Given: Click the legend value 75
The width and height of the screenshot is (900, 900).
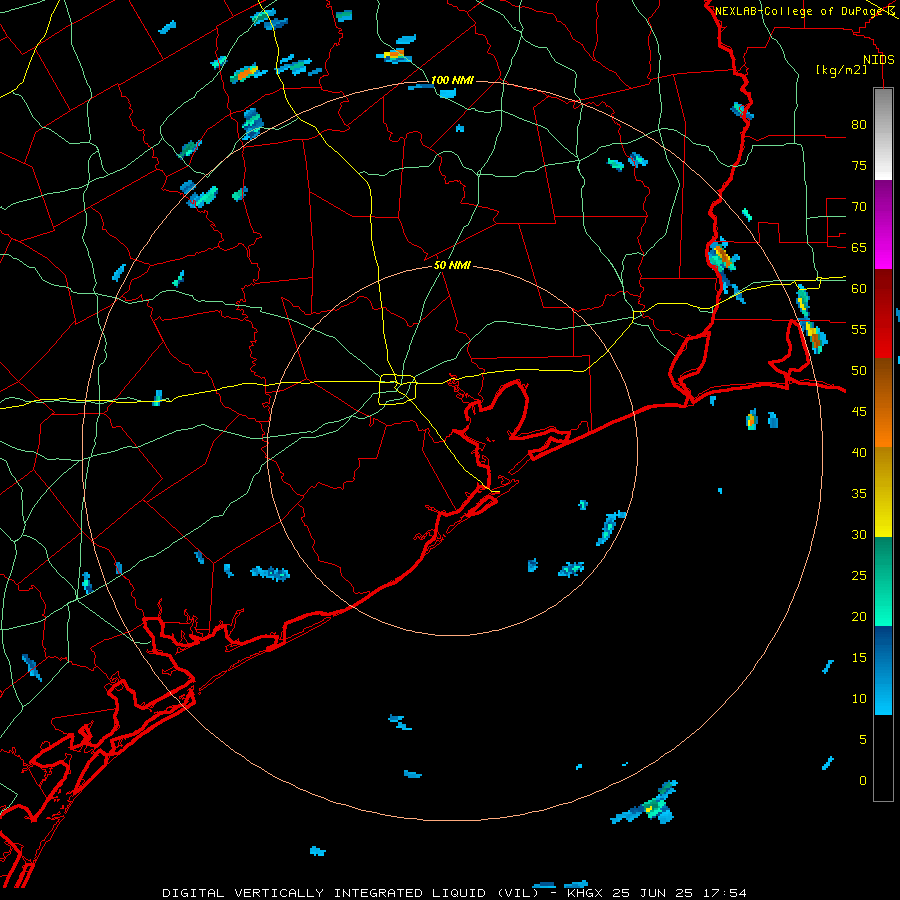Looking at the screenshot, I should click(x=859, y=165).
